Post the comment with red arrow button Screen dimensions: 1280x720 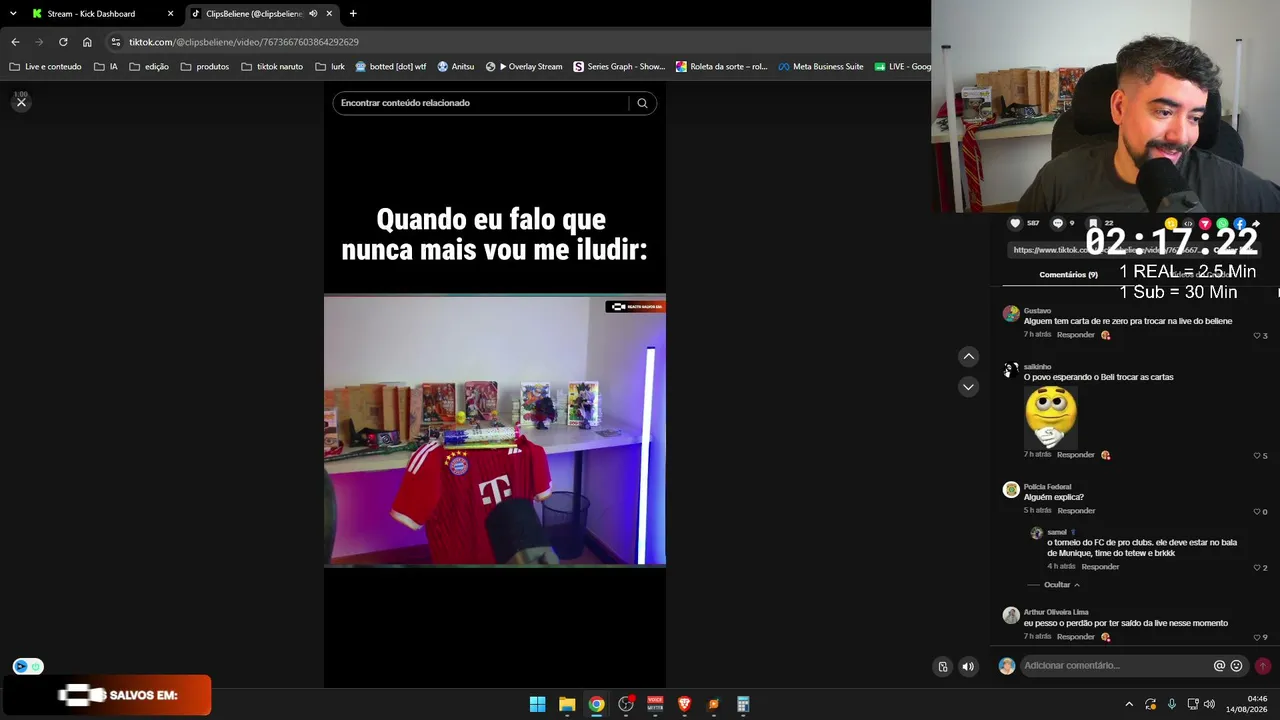coord(1263,666)
